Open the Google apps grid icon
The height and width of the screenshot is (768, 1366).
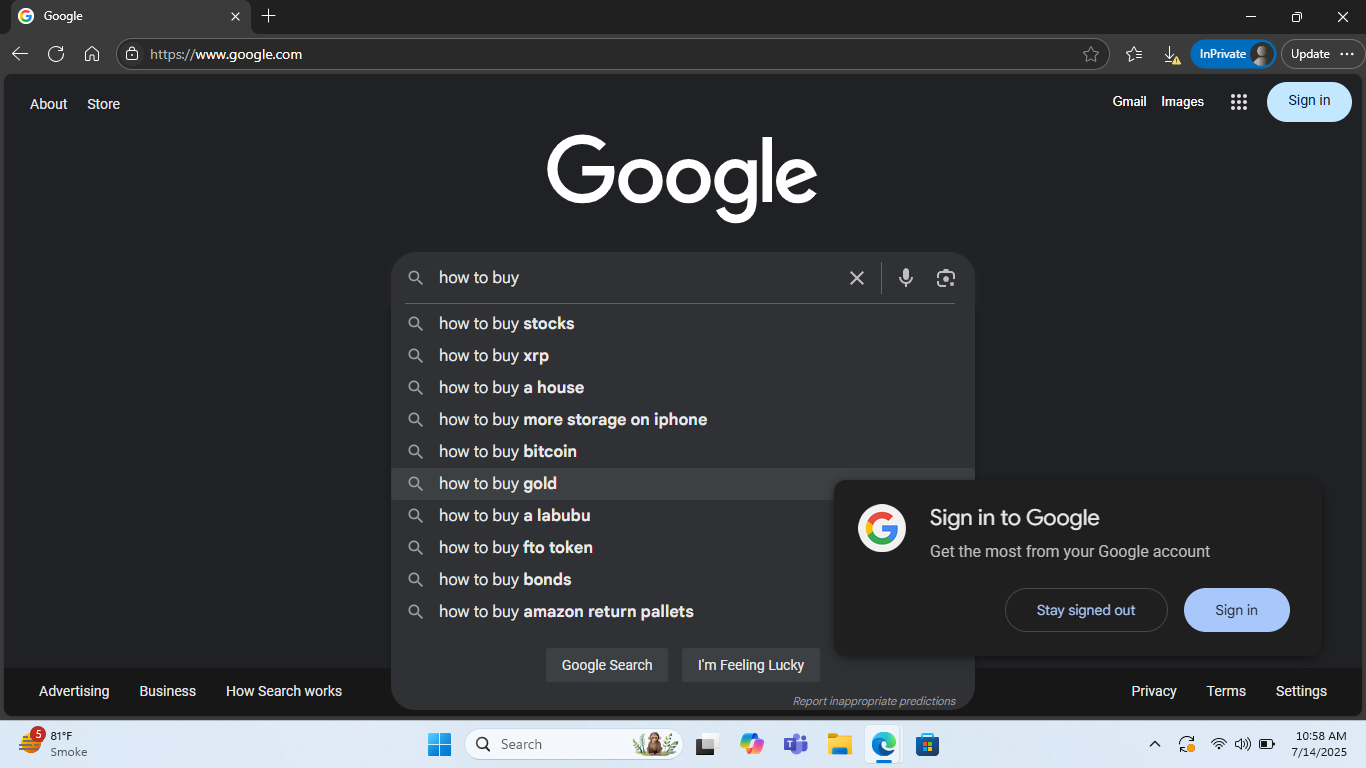1239,102
